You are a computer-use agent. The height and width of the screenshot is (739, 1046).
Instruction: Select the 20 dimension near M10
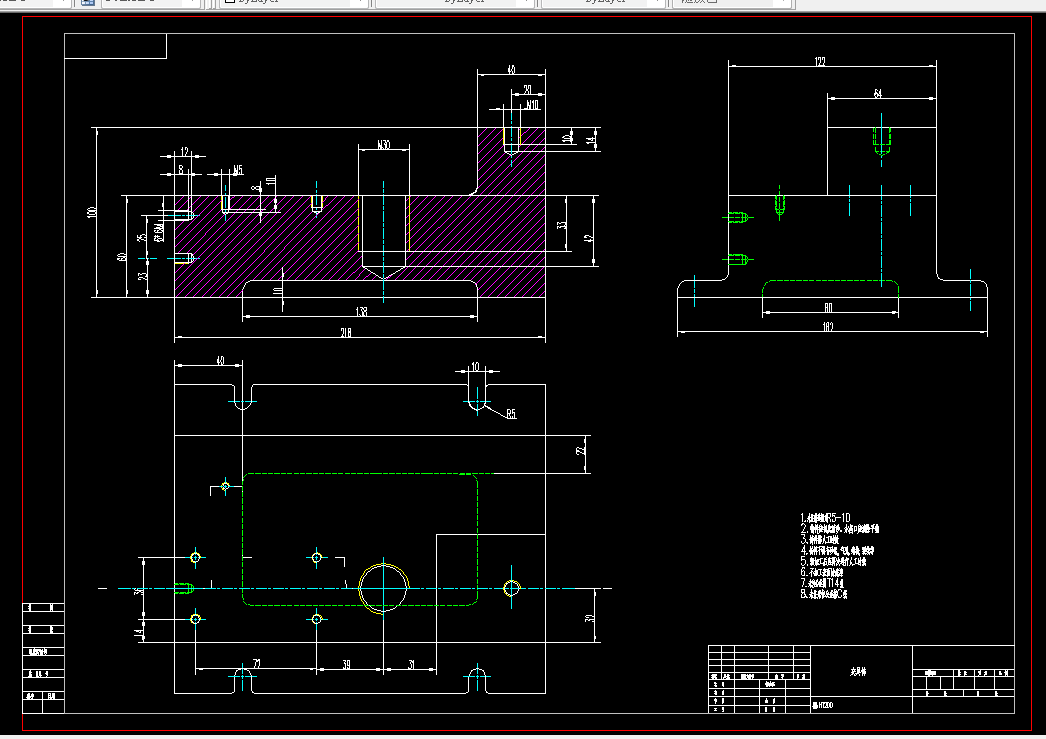point(527,89)
